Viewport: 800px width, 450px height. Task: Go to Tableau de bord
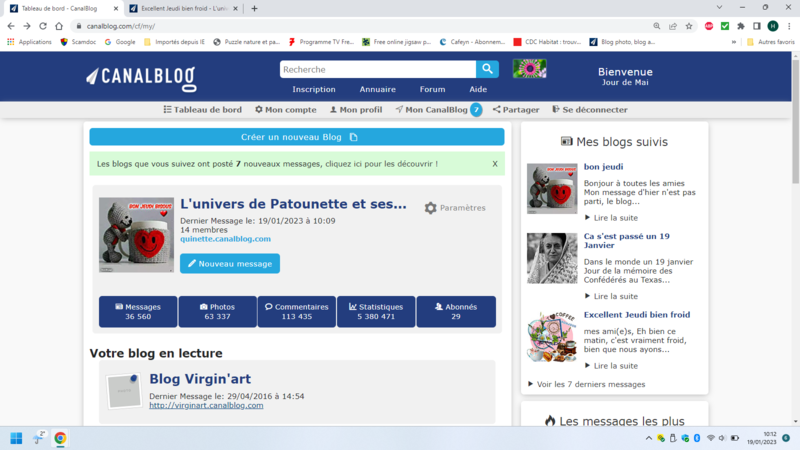[x=203, y=110]
